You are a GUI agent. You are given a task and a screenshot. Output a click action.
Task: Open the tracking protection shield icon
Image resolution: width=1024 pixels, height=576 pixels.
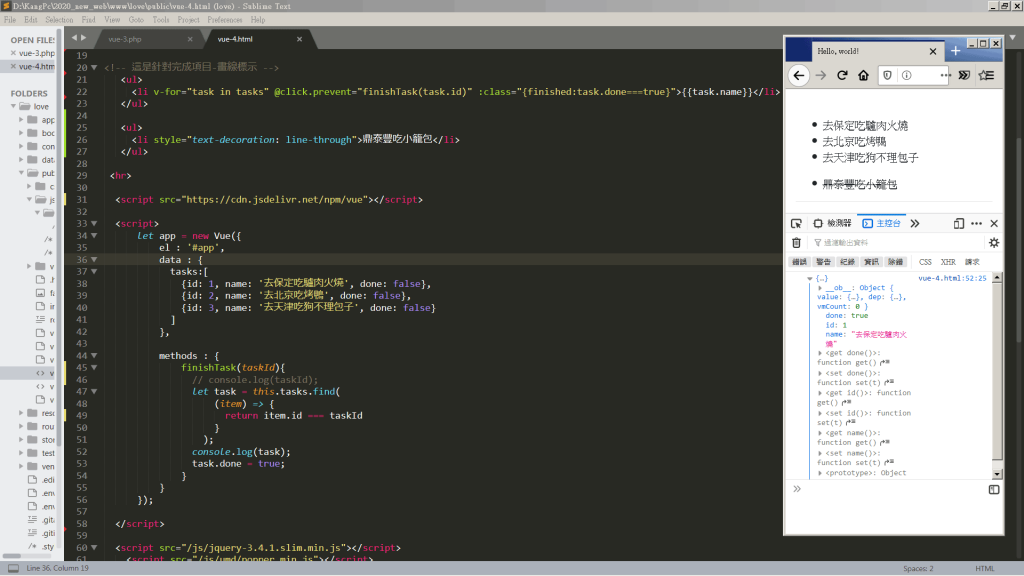(887, 76)
